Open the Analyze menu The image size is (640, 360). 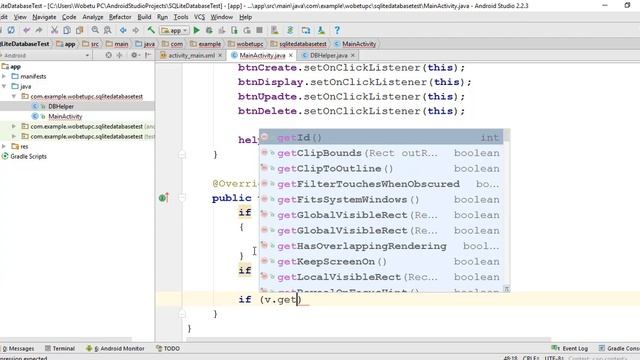(93, 17)
